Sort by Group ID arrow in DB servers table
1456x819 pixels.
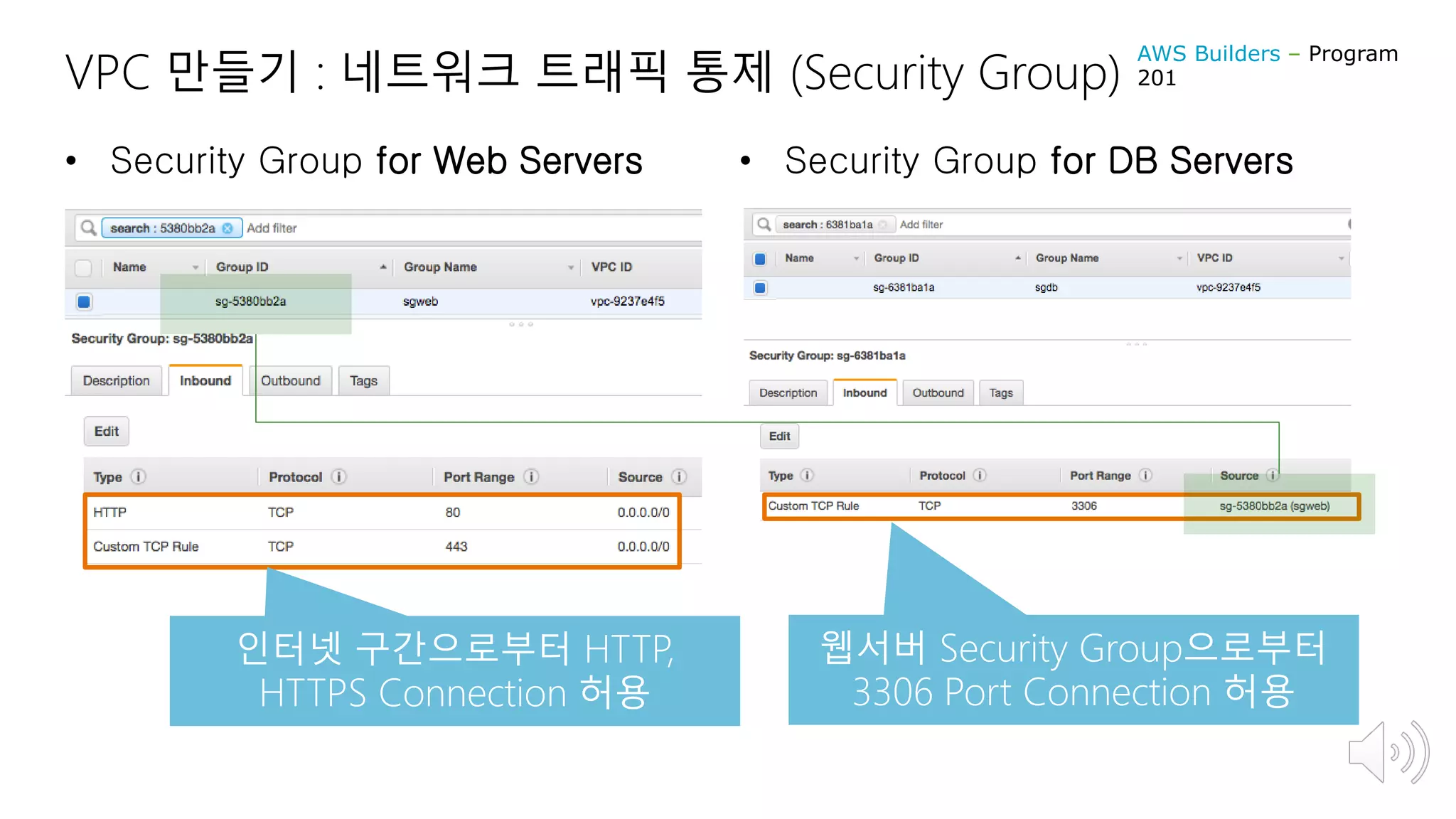click(x=1018, y=258)
